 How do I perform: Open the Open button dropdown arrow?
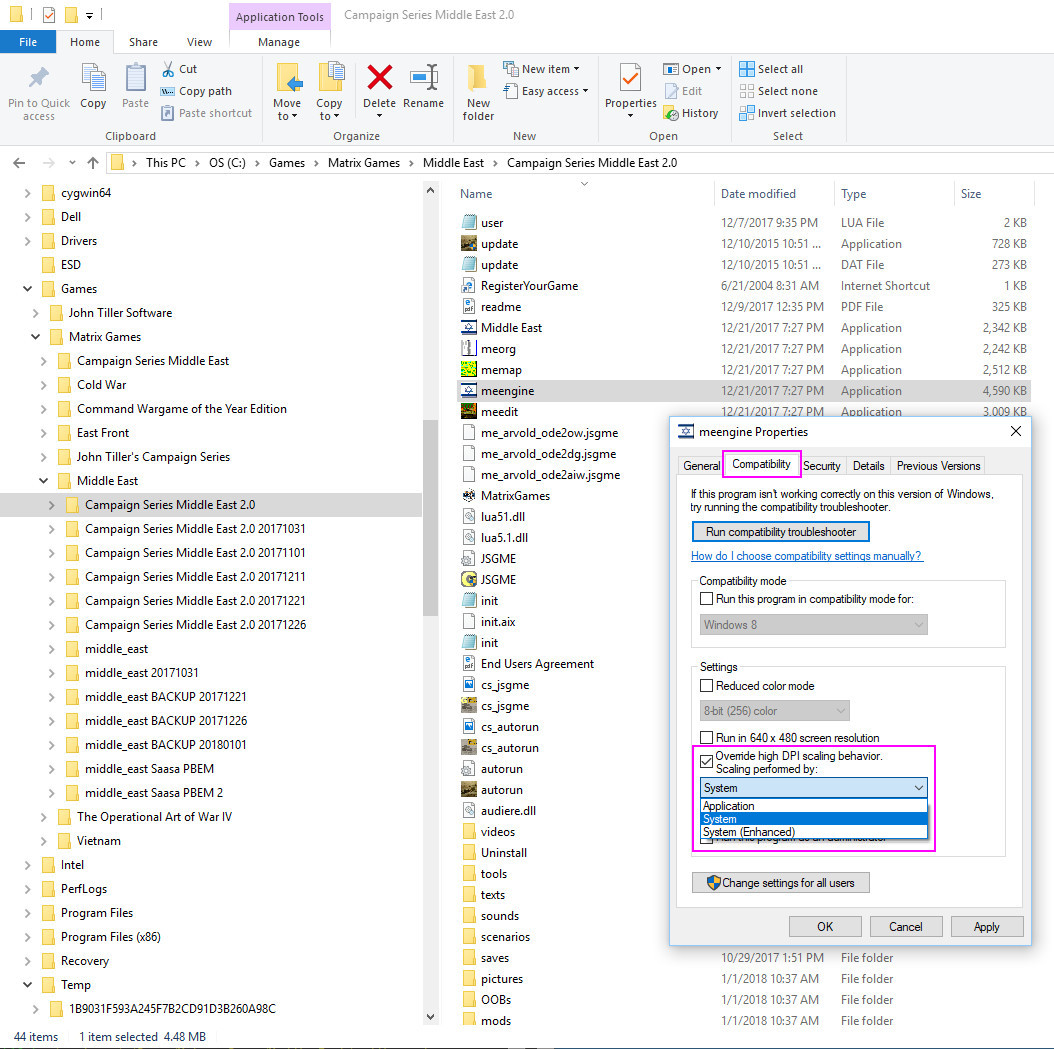click(x=718, y=69)
